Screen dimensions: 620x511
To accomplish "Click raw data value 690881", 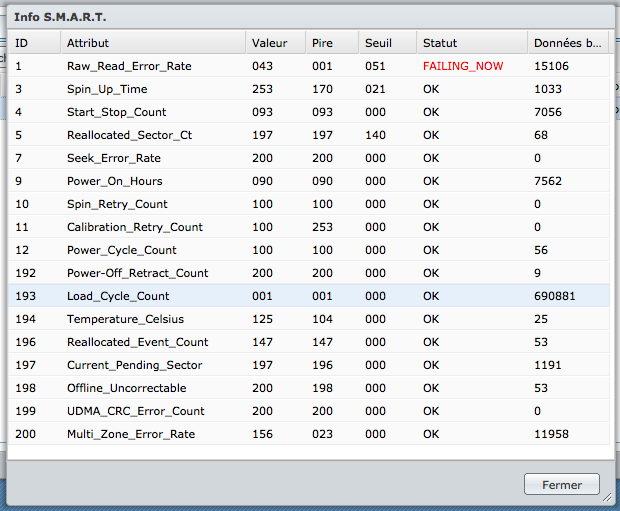I will click(554, 296).
